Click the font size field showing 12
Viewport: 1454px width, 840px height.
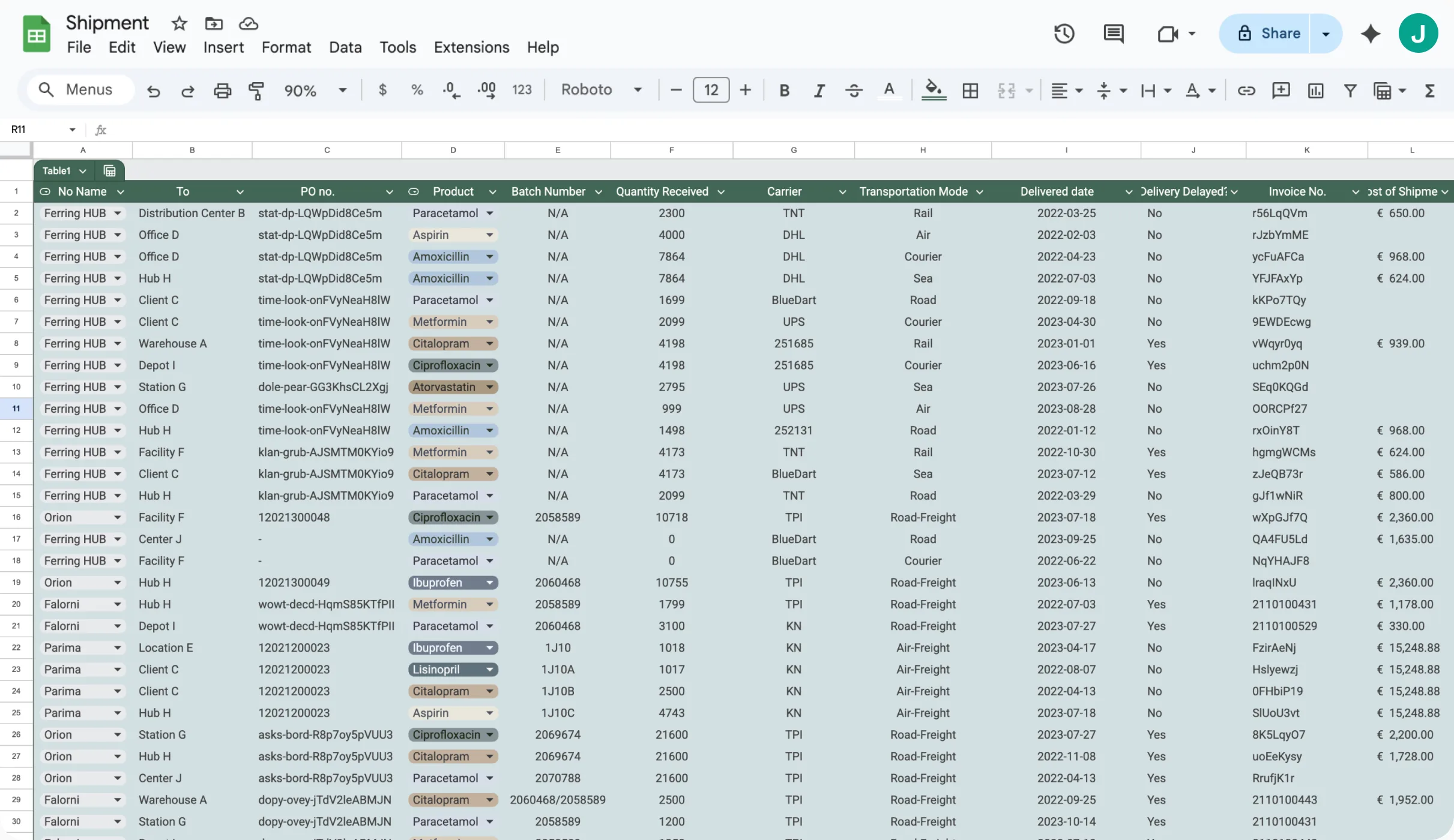[x=711, y=90]
